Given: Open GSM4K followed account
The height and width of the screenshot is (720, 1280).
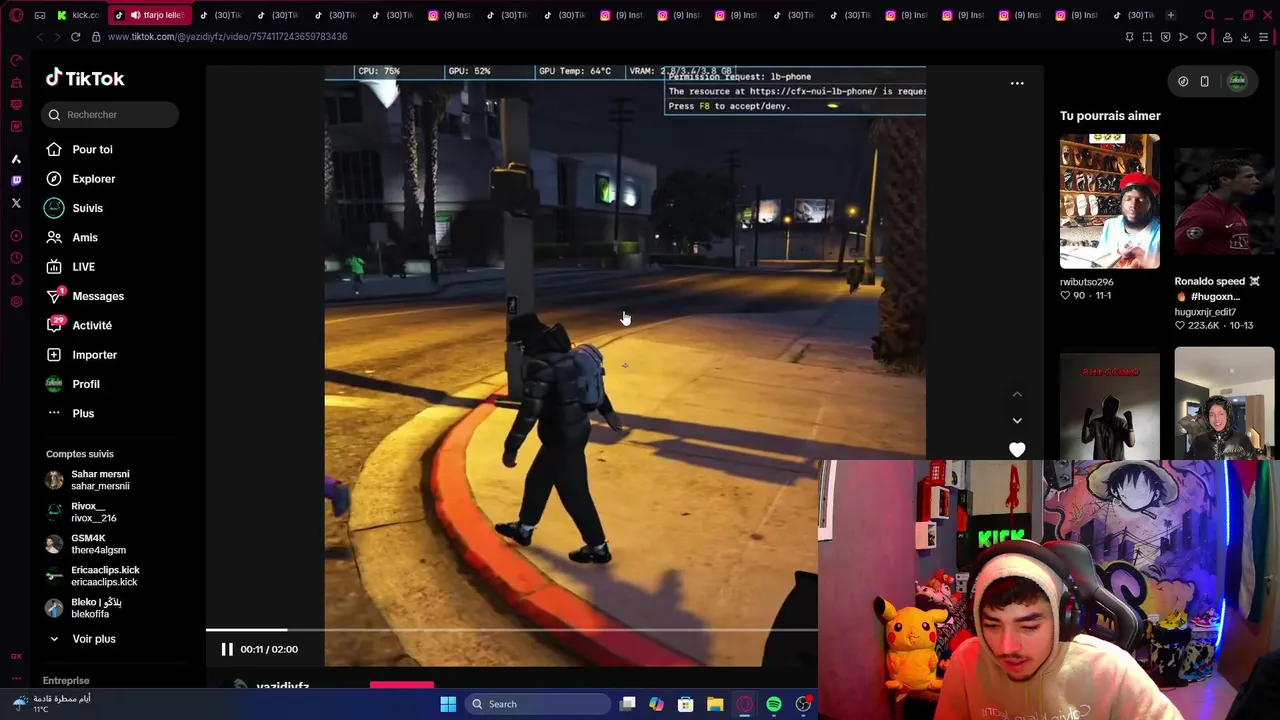Looking at the screenshot, I should 86,544.
